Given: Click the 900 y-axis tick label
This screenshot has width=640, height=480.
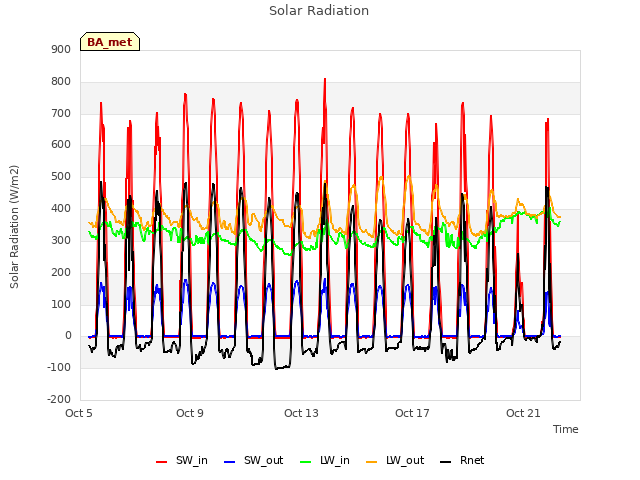Looking at the screenshot, I should tap(61, 49).
